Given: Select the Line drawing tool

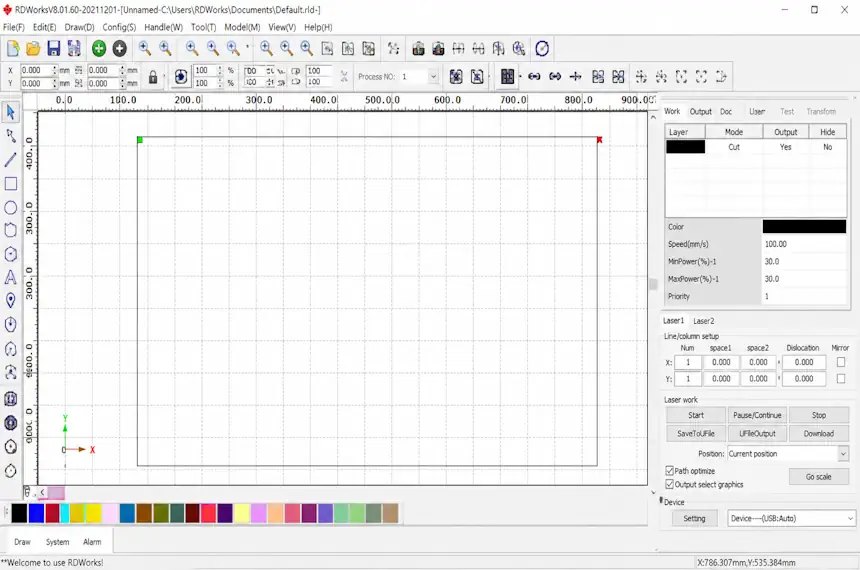Looking at the screenshot, I should [x=10, y=160].
